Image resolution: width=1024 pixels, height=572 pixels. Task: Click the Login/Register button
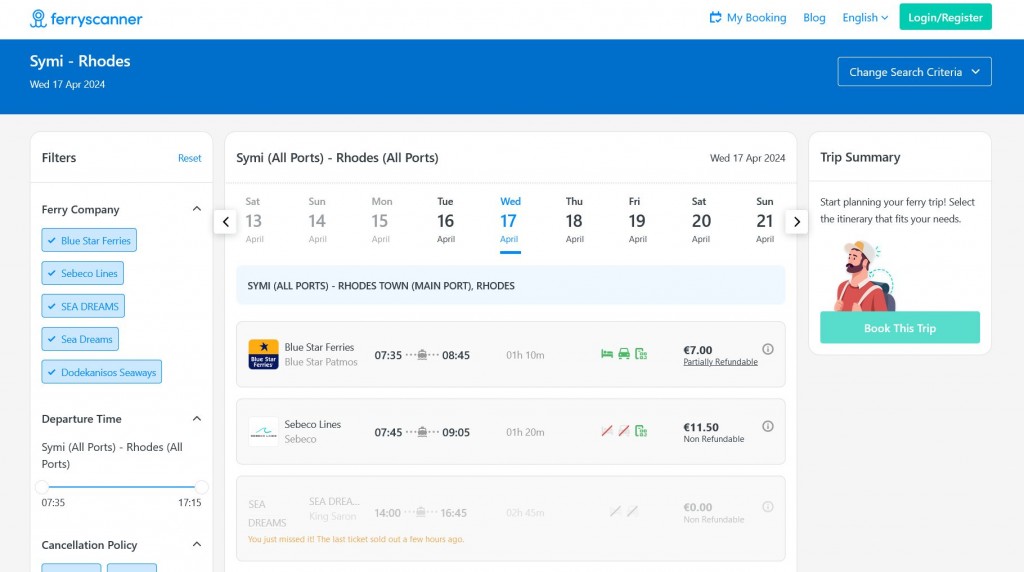coord(945,18)
